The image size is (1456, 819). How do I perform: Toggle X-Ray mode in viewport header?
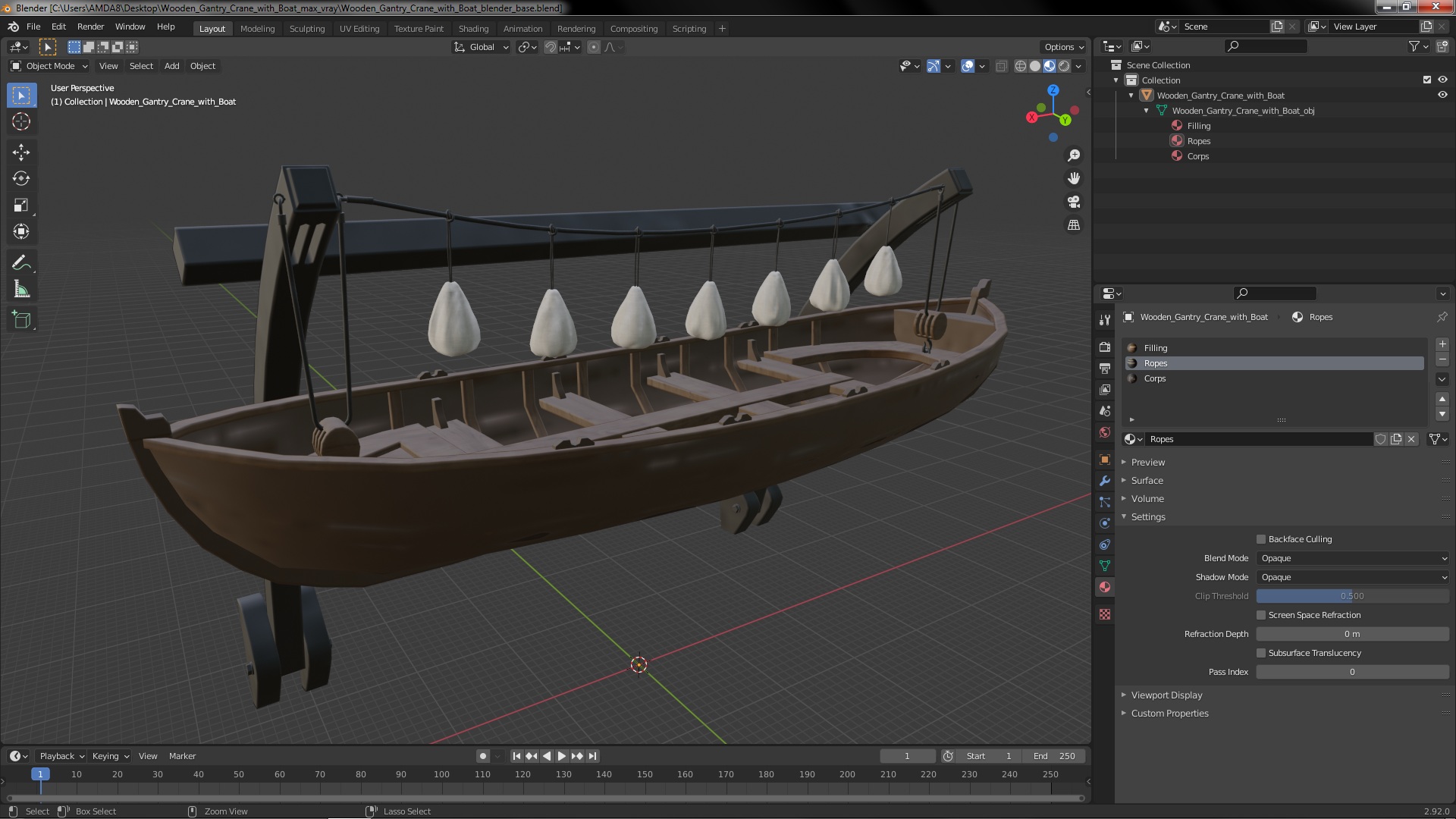pyautogui.click(x=1001, y=67)
